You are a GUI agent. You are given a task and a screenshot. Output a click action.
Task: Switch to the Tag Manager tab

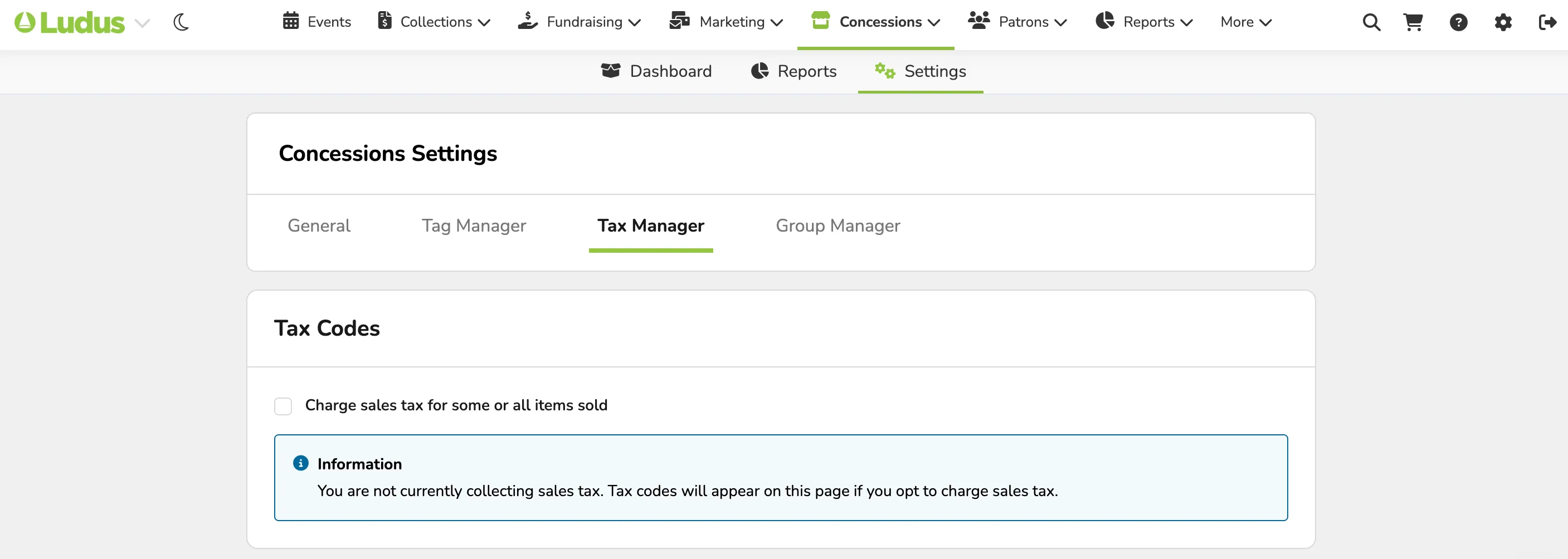point(474,225)
